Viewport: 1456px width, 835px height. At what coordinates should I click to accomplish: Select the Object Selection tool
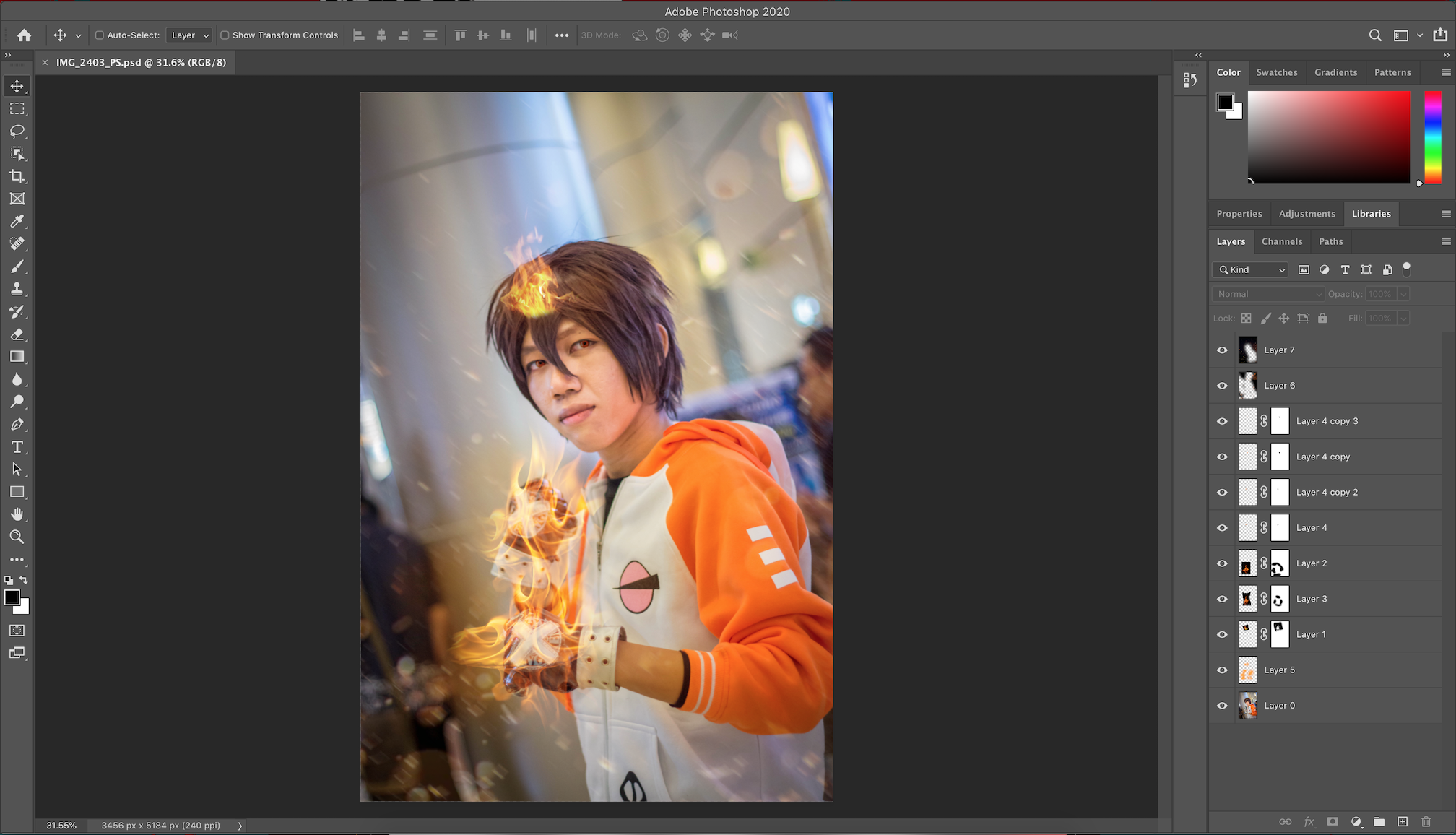pos(17,154)
